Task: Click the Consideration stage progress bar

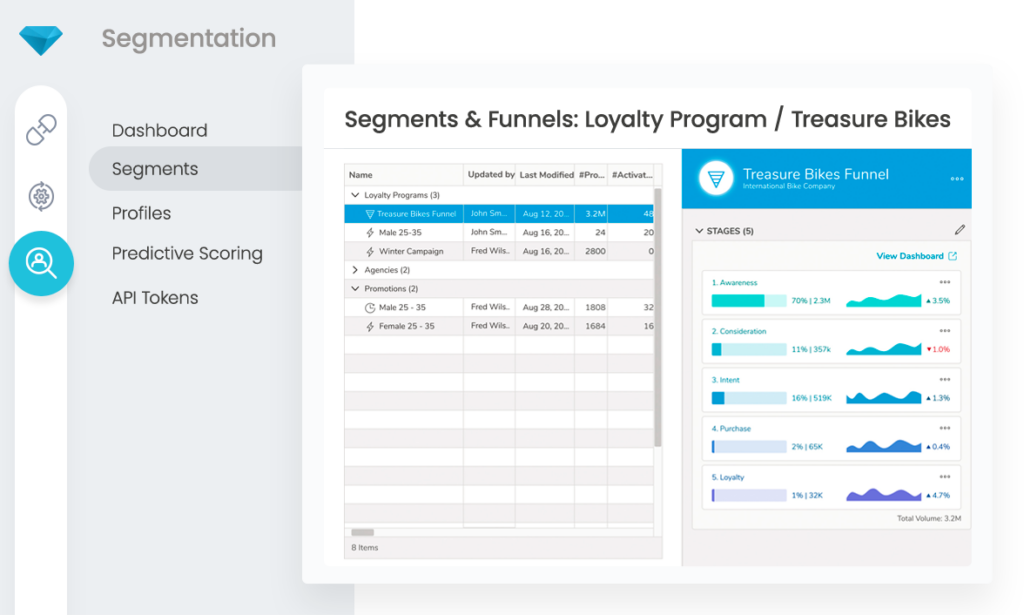Action: click(x=748, y=349)
